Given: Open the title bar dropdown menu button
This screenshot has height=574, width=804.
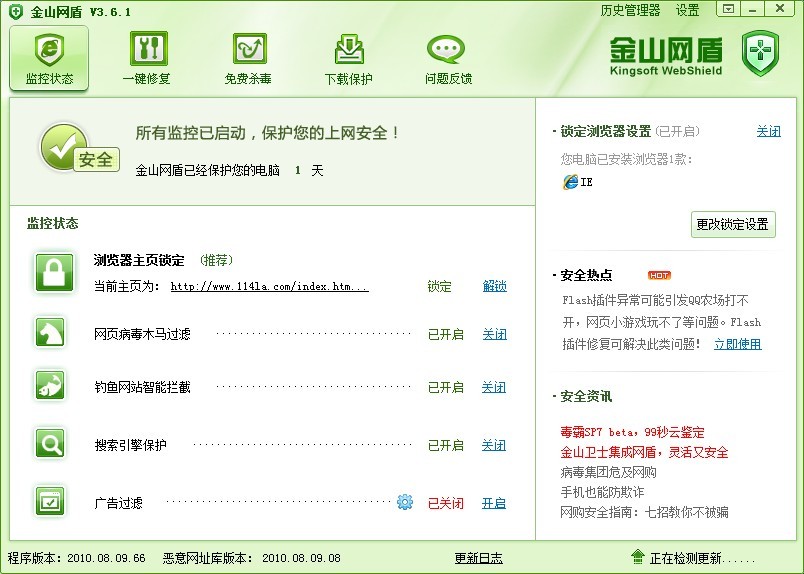Looking at the screenshot, I should (728, 9).
